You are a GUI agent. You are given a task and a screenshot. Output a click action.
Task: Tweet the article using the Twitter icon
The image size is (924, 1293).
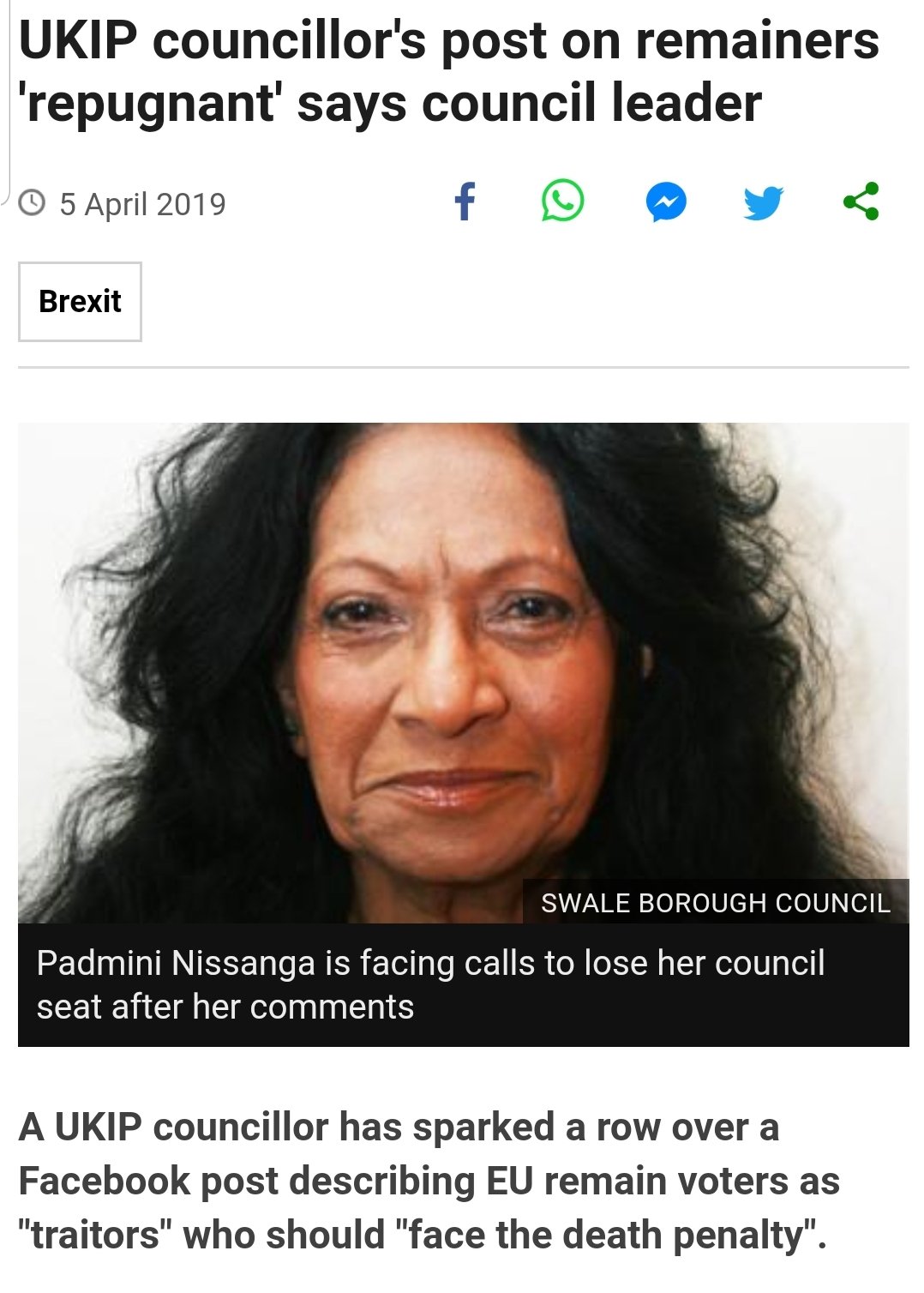[x=763, y=202]
